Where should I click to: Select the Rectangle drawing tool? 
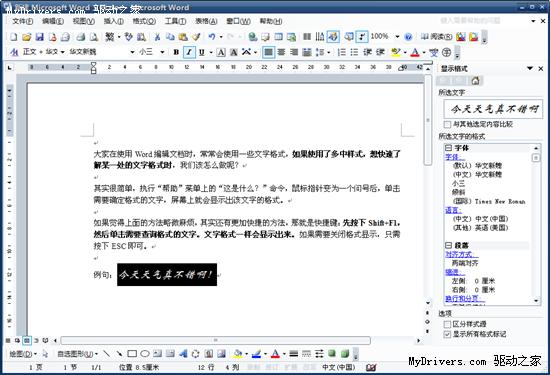tap(132, 354)
